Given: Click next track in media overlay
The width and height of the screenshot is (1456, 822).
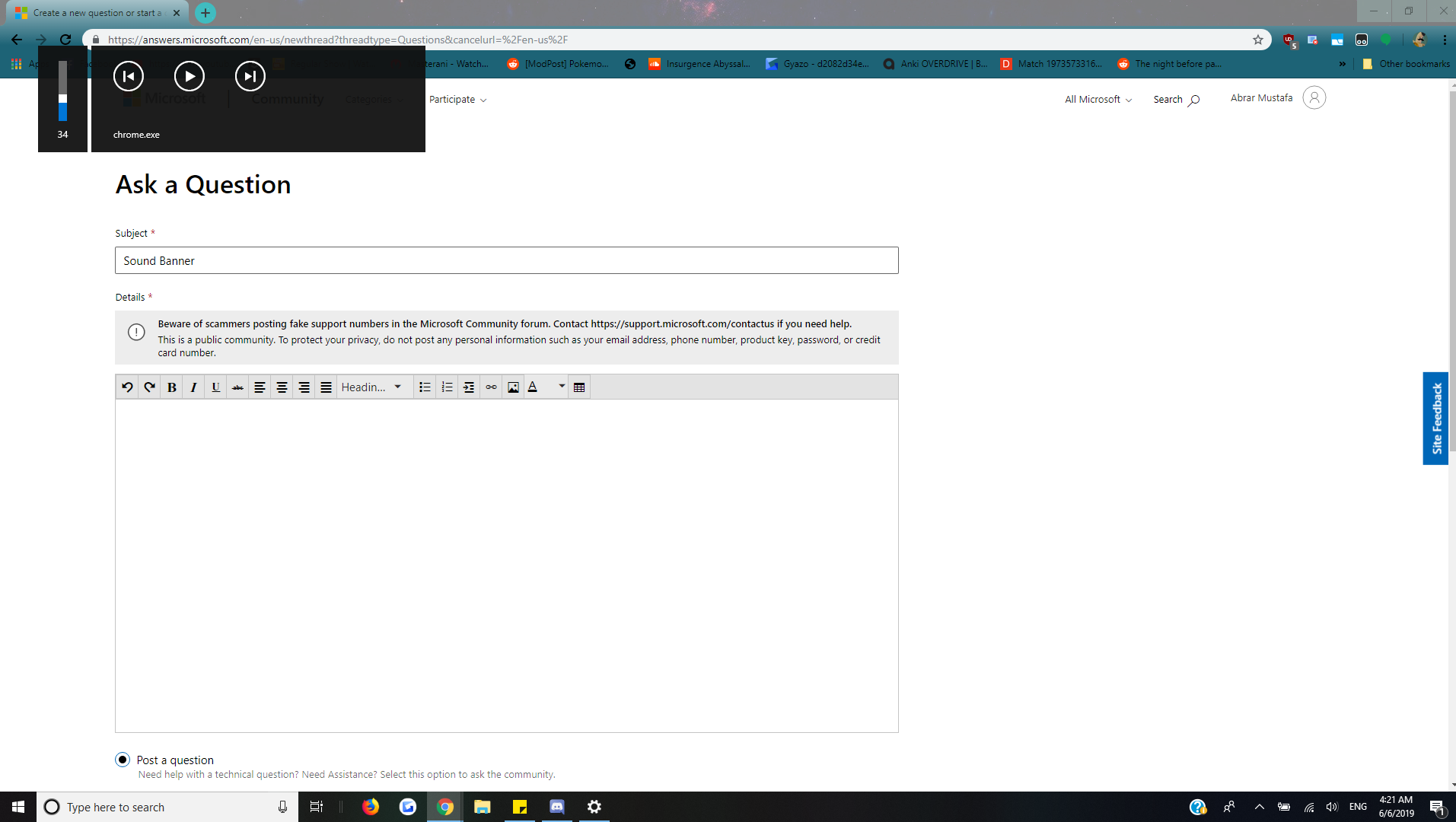Looking at the screenshot, I should (250, 76).
